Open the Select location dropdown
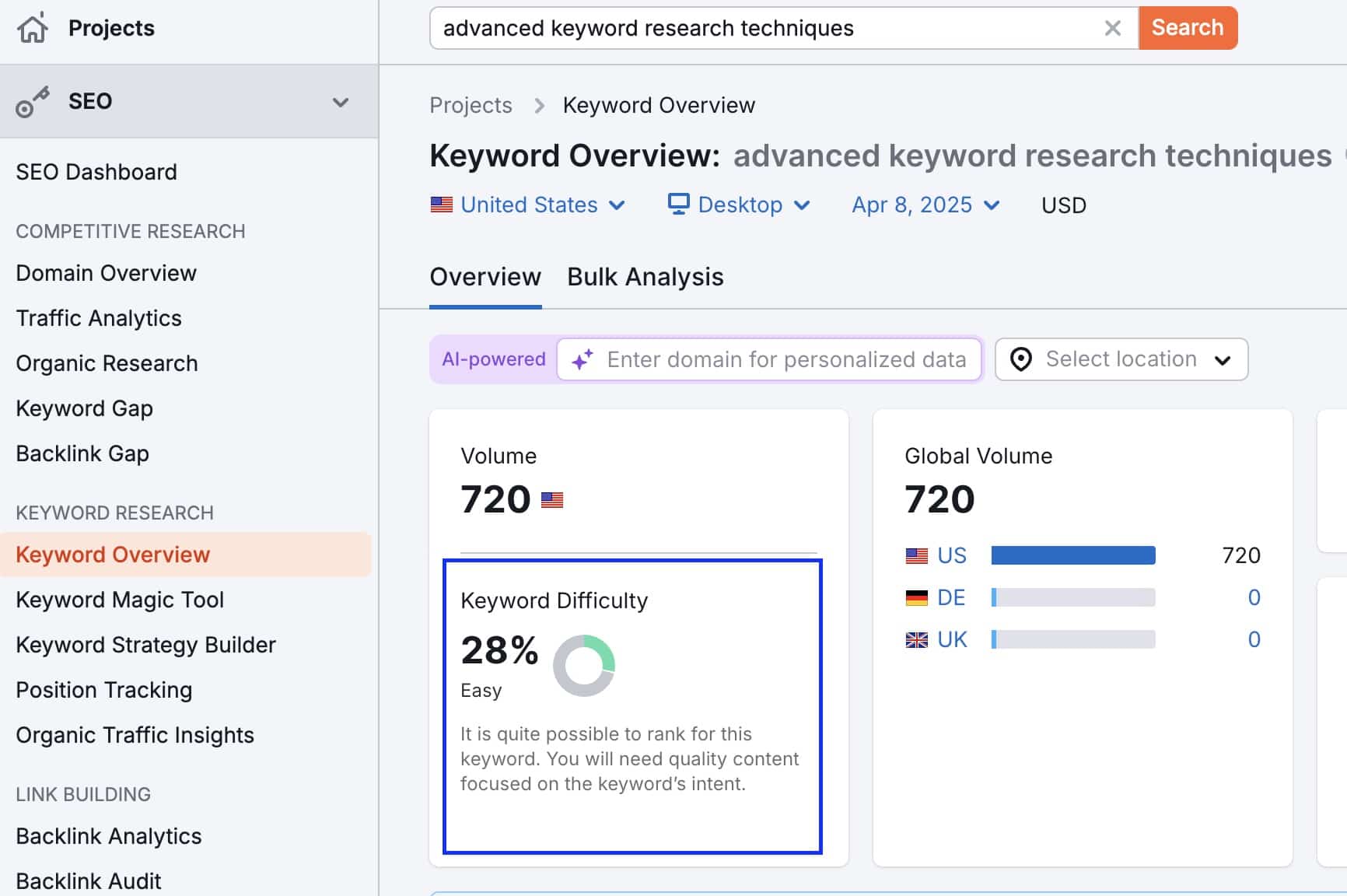Screen dimensions: 1347x896 1121,359
